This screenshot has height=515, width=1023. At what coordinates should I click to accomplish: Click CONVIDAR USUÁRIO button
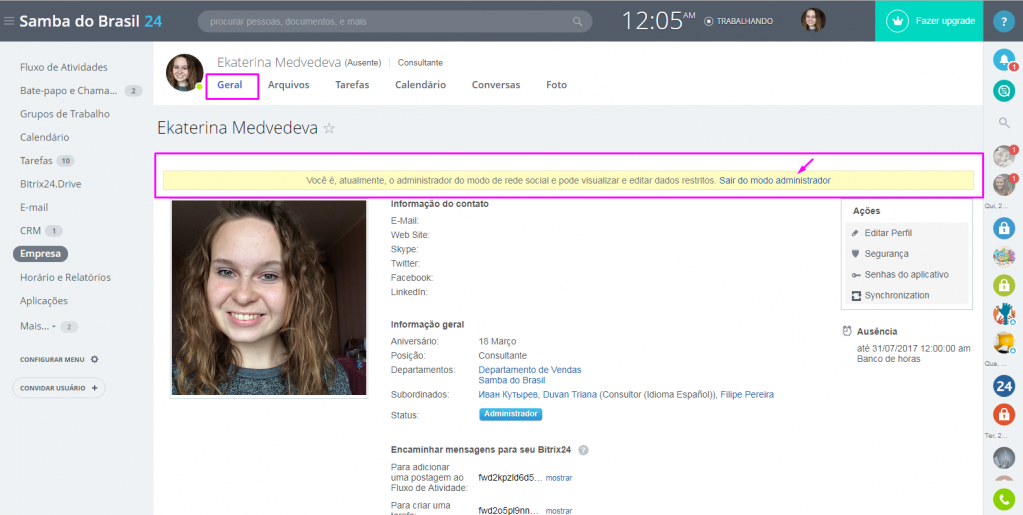(59, 388)
